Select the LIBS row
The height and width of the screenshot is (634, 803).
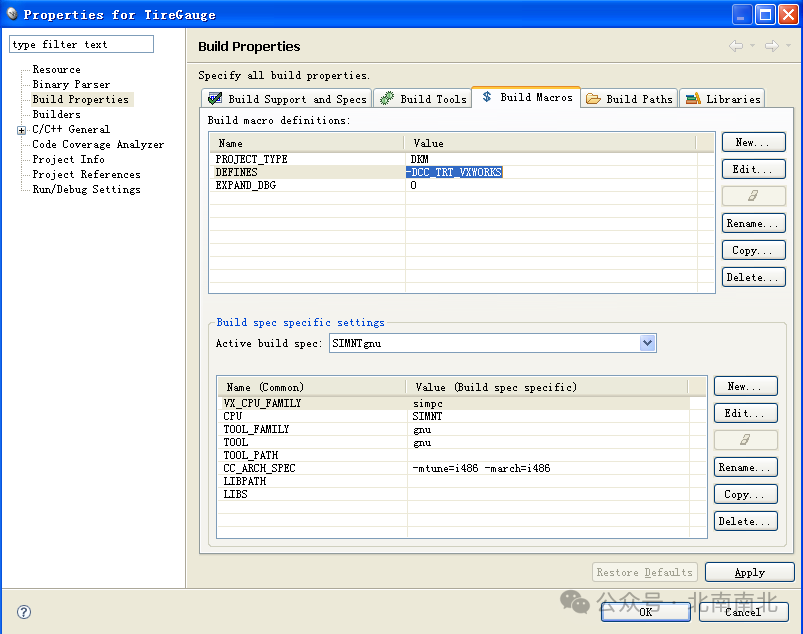pyautogui.click(x=454, y=494)
